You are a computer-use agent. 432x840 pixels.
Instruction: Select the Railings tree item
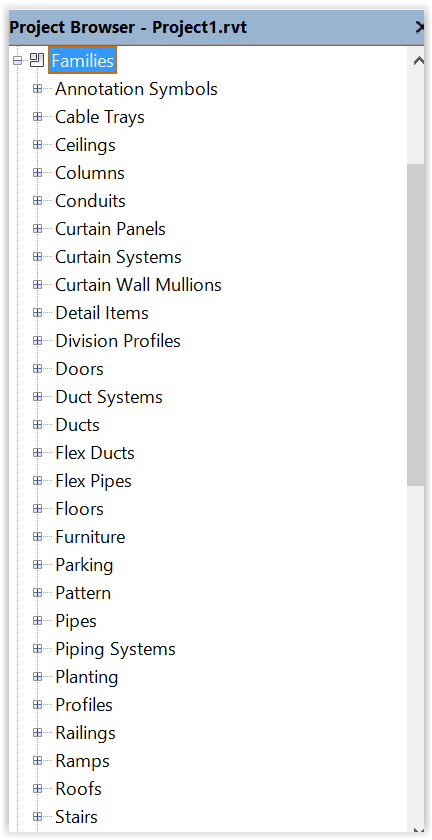click(85, 732)
